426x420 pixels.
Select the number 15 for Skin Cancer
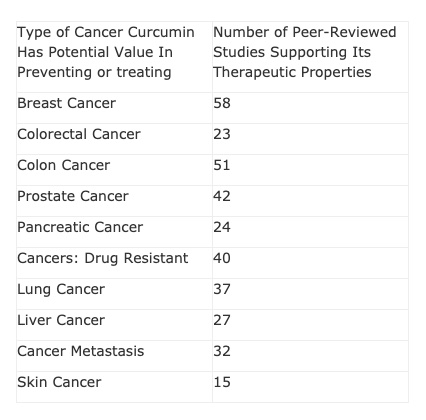222,382
